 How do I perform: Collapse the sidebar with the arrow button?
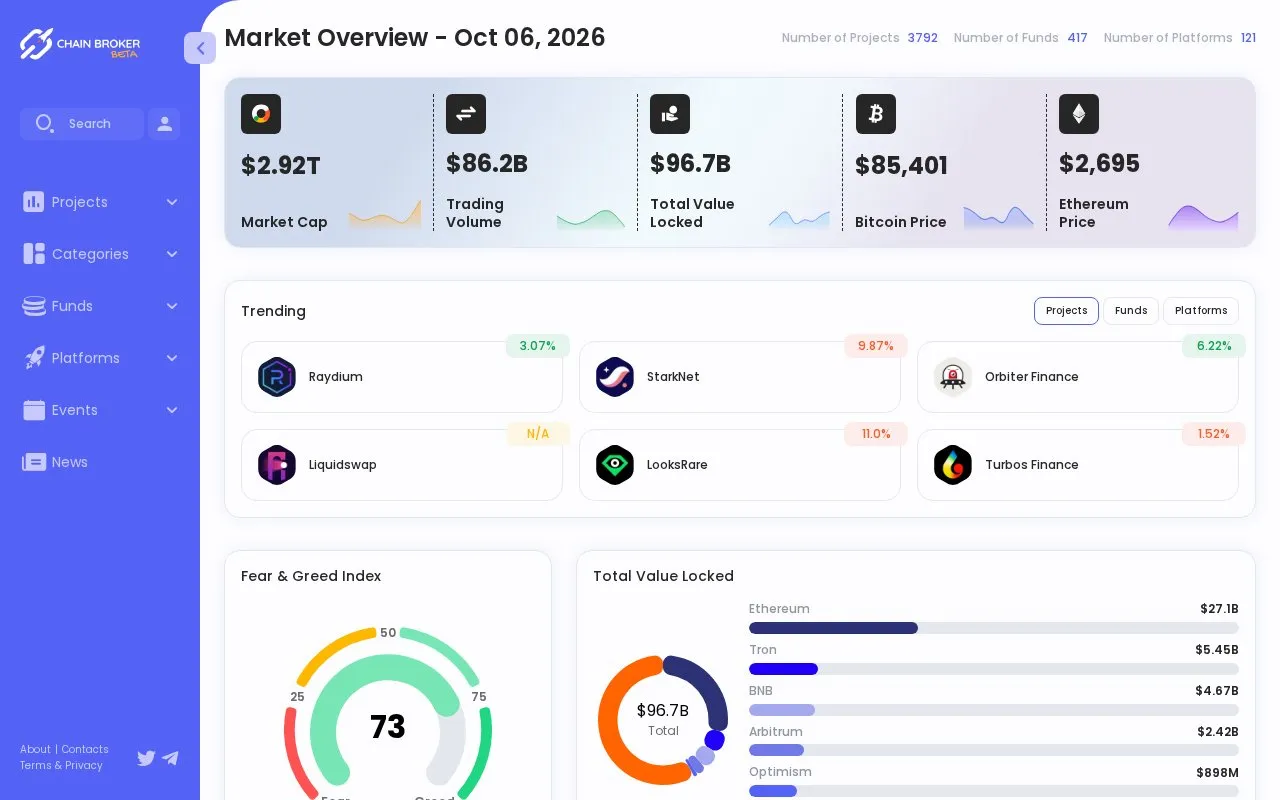(200, 48)
